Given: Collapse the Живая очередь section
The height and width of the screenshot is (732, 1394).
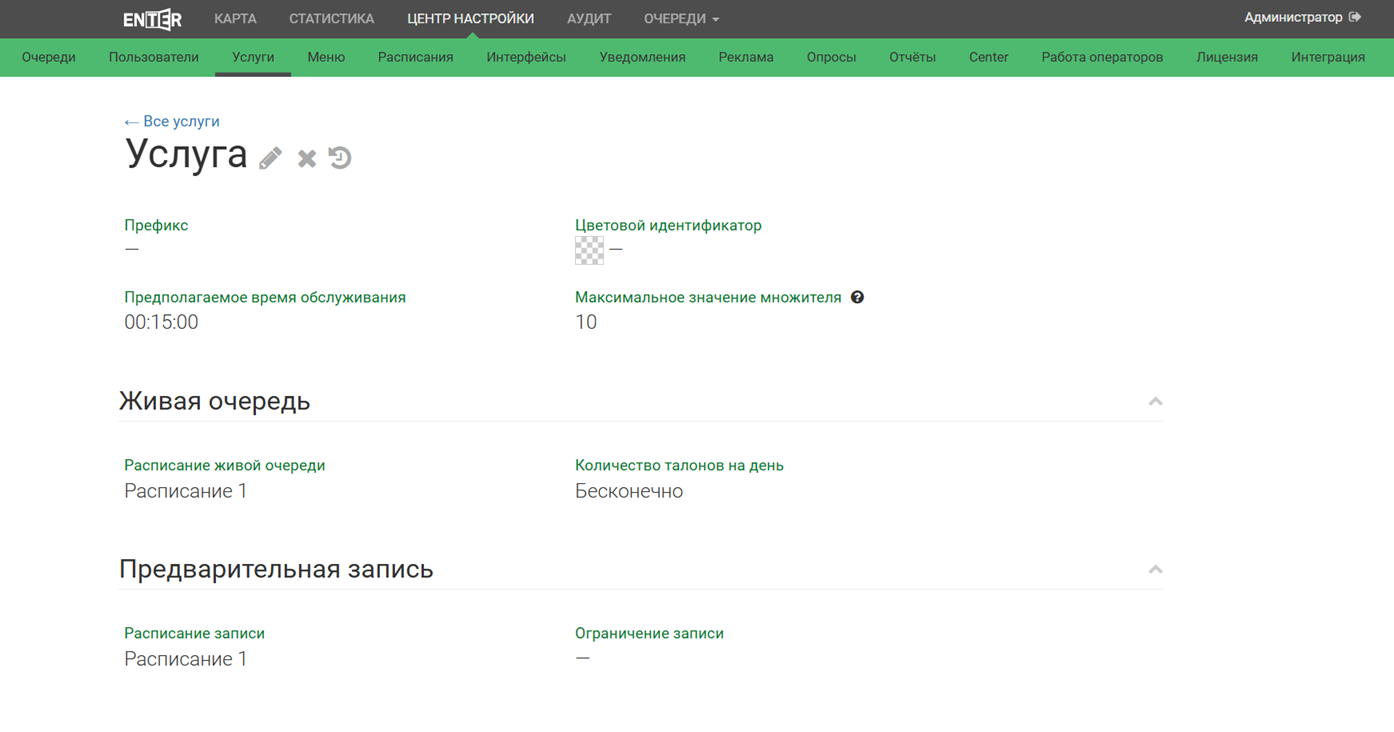Looking at the screenshot, I should coord(1155,401).
